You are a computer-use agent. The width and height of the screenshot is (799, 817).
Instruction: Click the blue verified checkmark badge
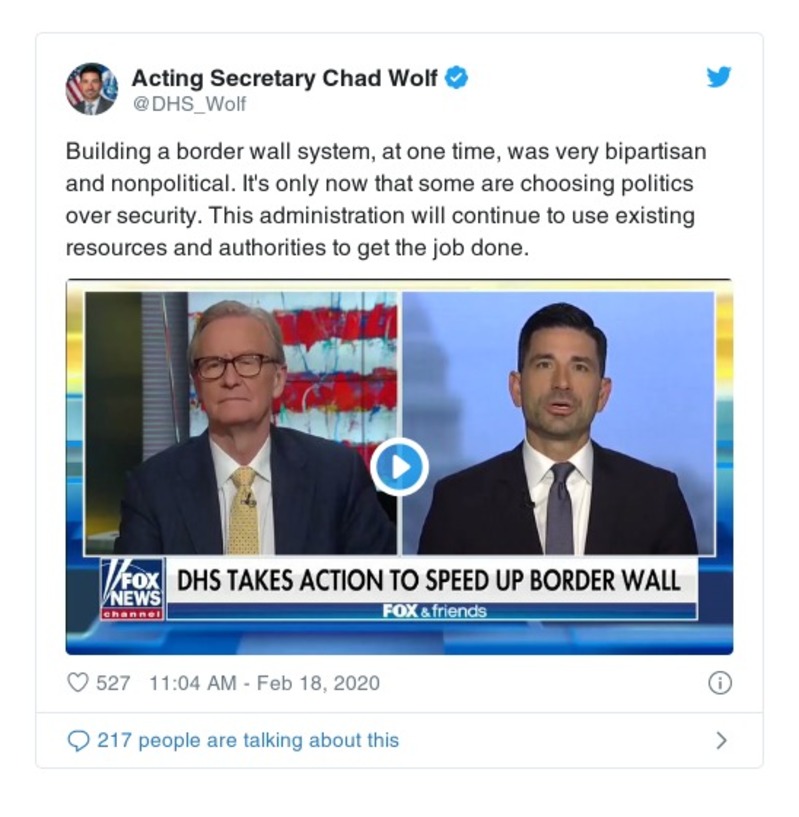pos(457,78)
